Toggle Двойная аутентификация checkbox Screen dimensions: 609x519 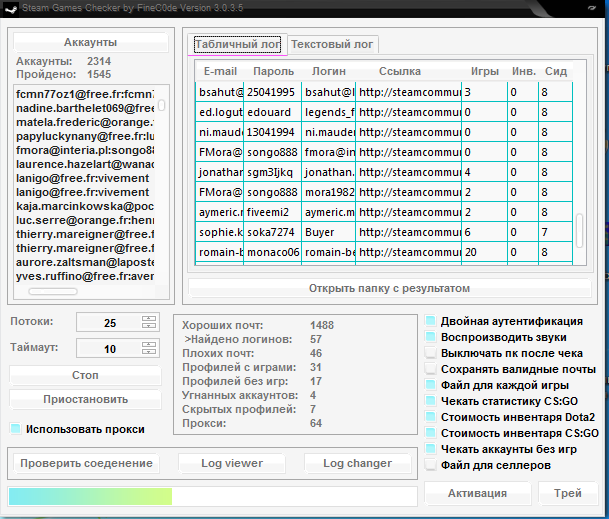(x=430, y=321)
